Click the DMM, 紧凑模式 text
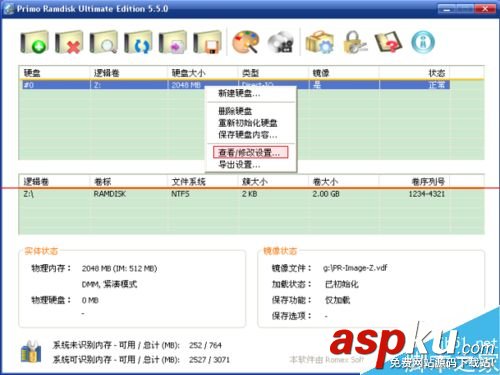This screenshot has height=375, width=500. pyautogui.click(x=109, y=284)
